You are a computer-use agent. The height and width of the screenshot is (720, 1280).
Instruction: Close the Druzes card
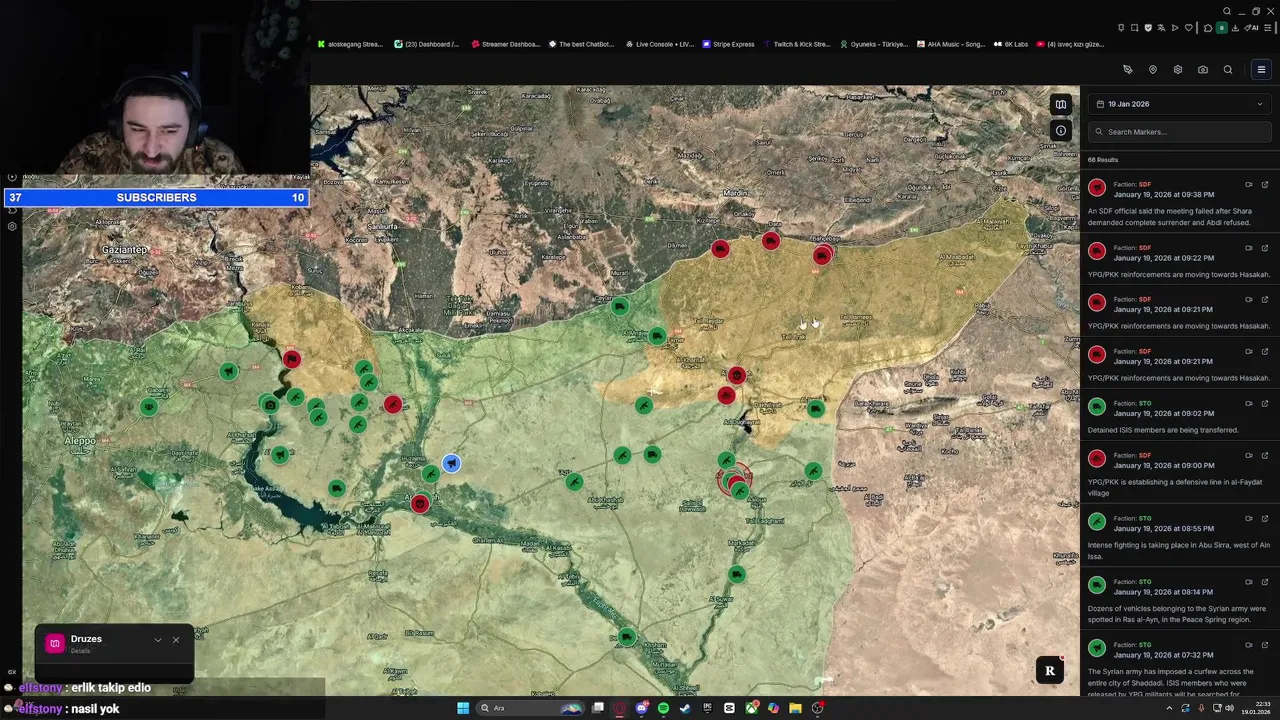176,640
